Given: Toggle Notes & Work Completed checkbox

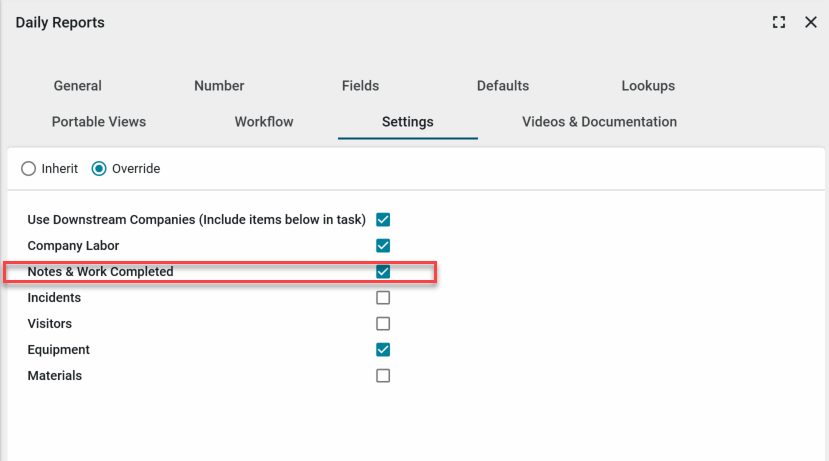Looking at the screenshot, I should click(x=383, y=272).
